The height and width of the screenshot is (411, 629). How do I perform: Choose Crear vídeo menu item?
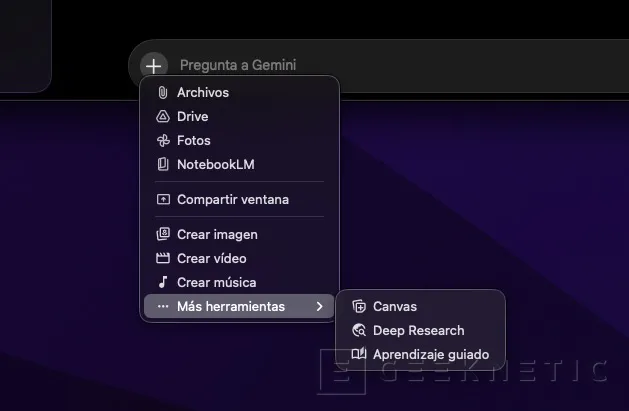point(239,258)
